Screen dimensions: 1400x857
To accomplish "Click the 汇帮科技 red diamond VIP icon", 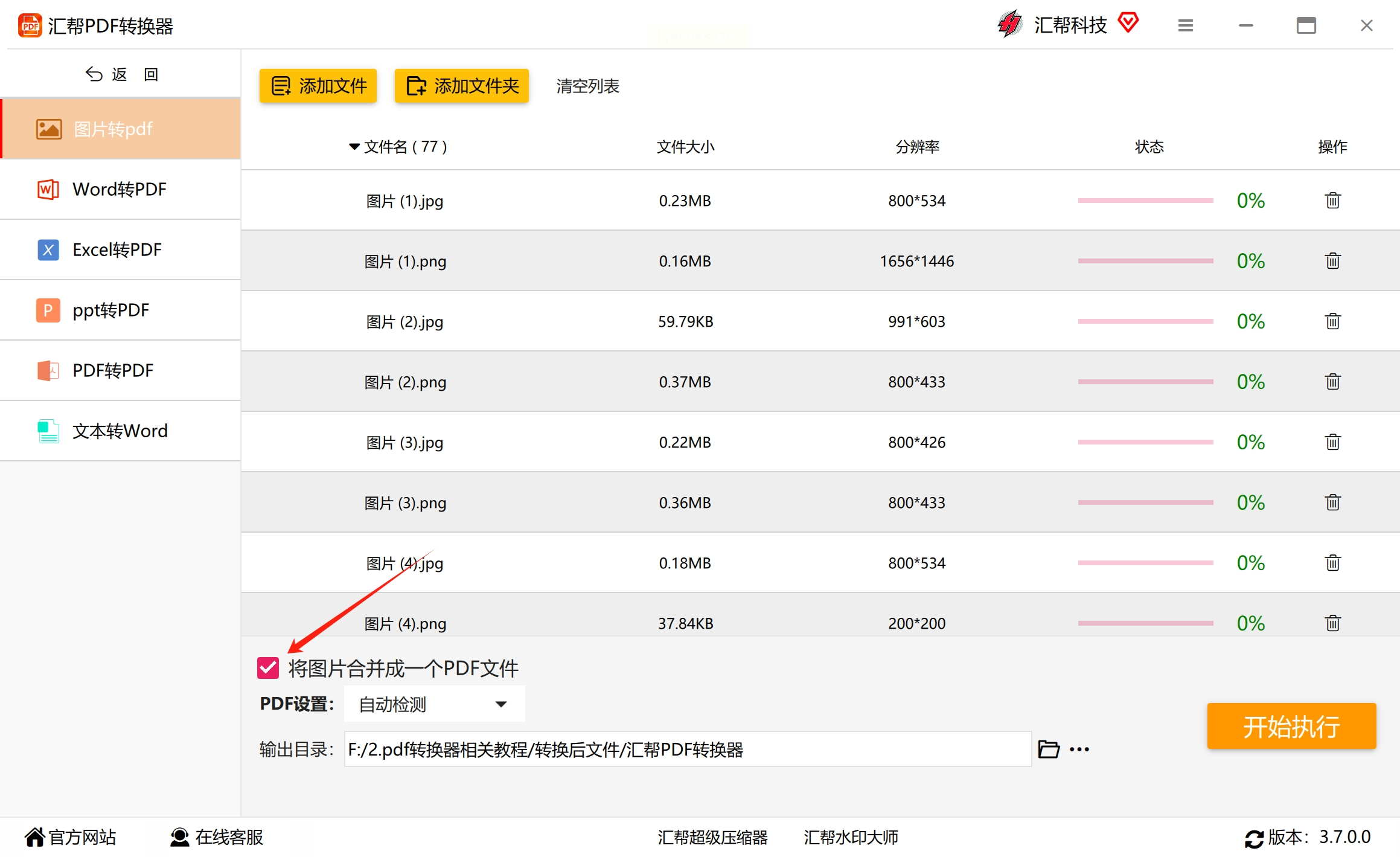I will click(1128, 23).
